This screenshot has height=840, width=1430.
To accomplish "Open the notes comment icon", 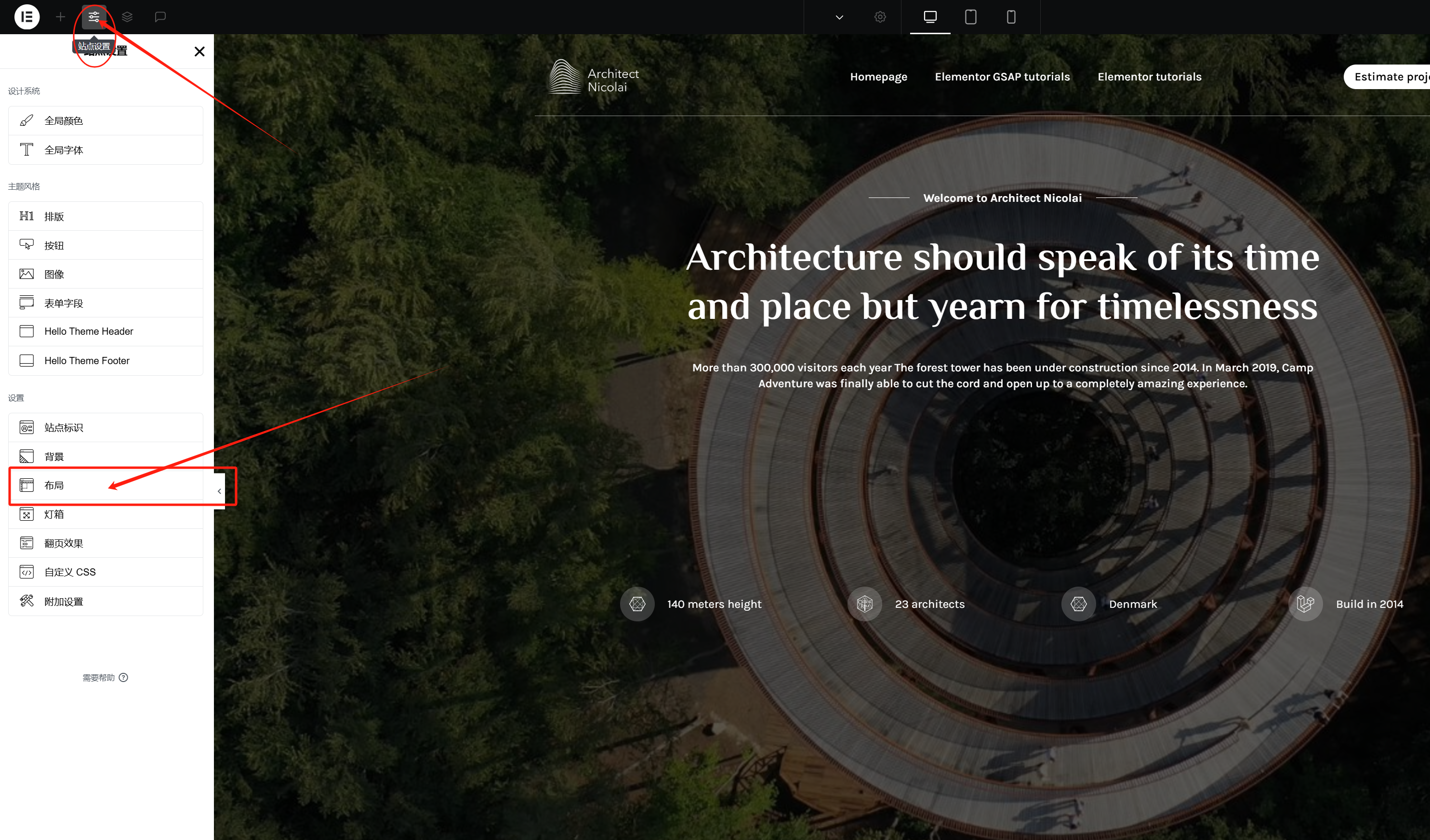I will pos(160,17).
